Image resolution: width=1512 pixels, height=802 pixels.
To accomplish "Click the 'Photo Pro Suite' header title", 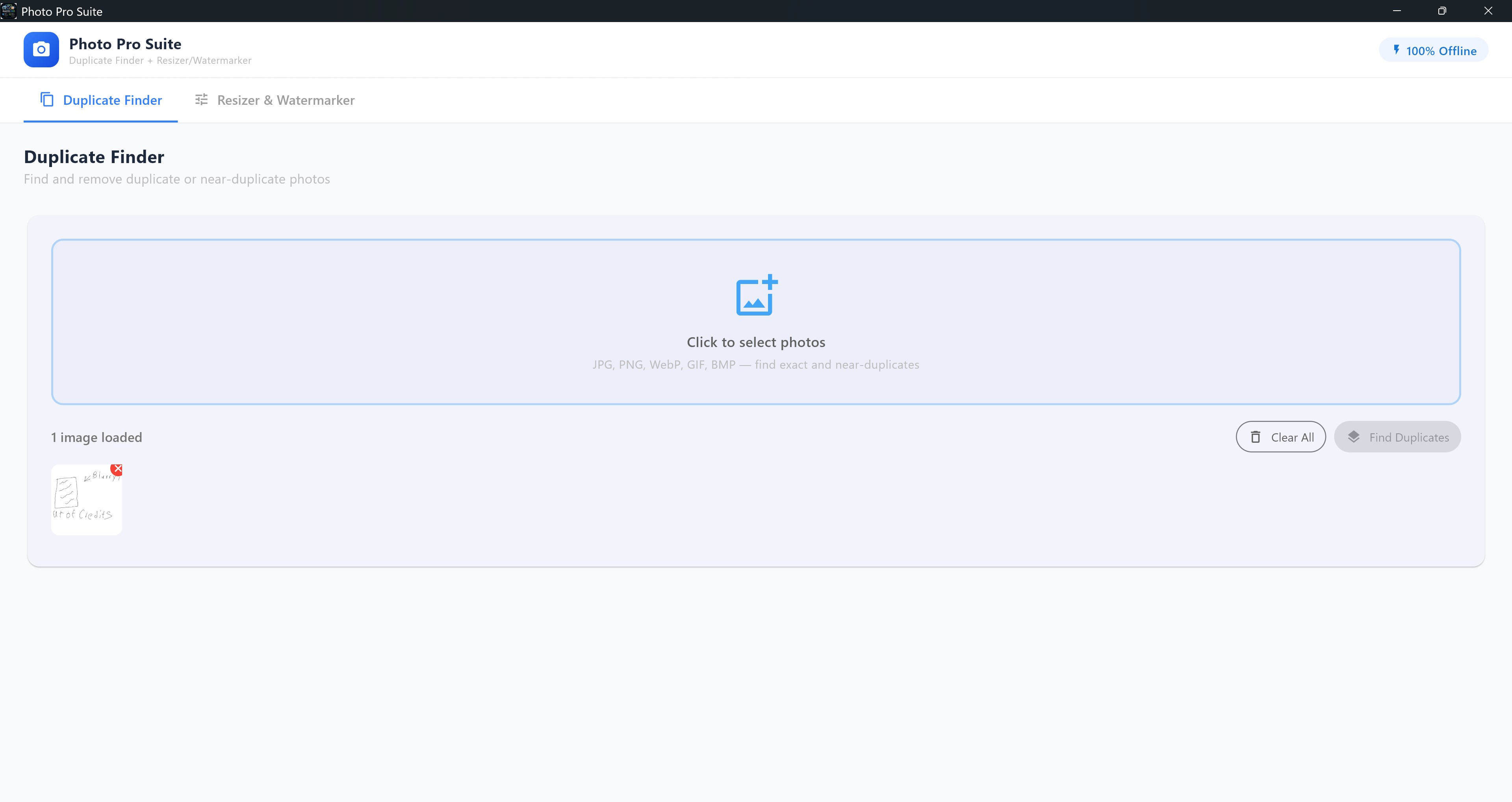I will coord(125,44).
